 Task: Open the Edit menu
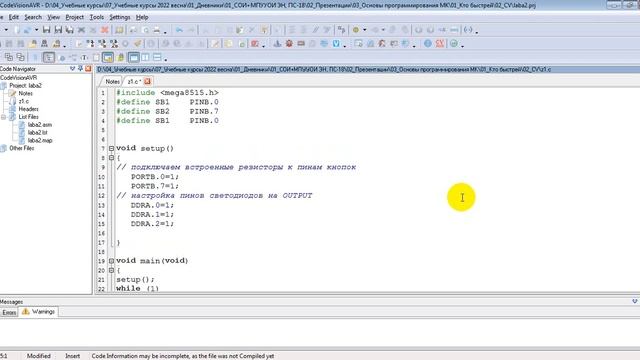coord(14,17)
